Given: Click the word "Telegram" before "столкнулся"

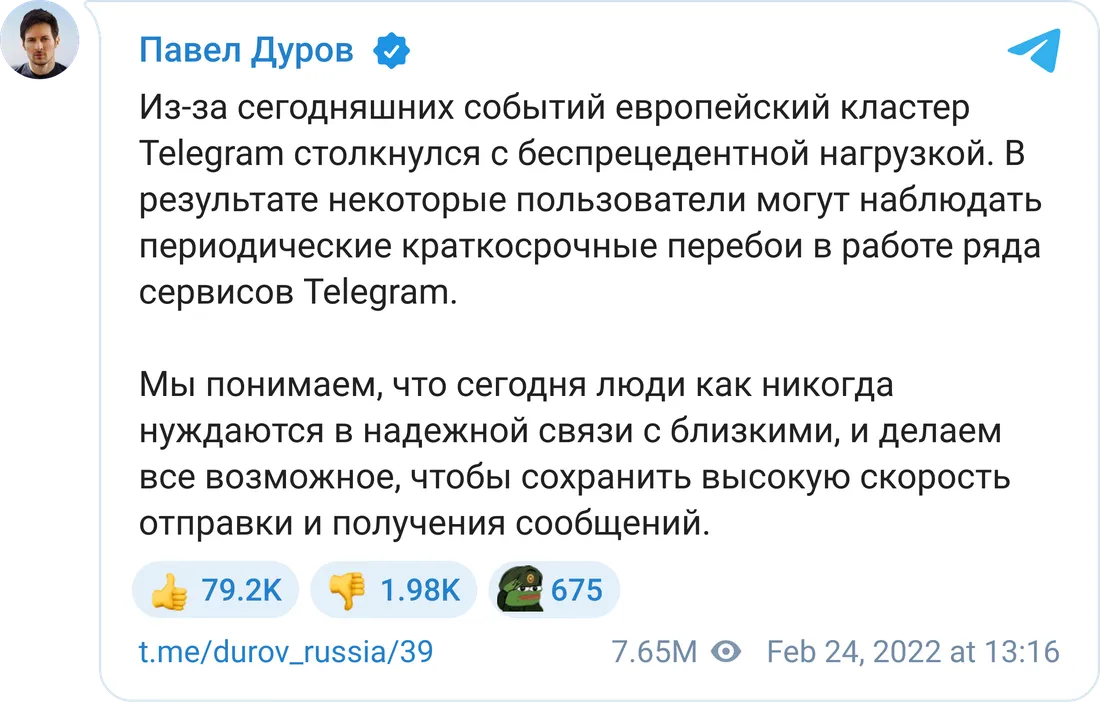Looking at the screenshot, I should [x=212, y=154].
